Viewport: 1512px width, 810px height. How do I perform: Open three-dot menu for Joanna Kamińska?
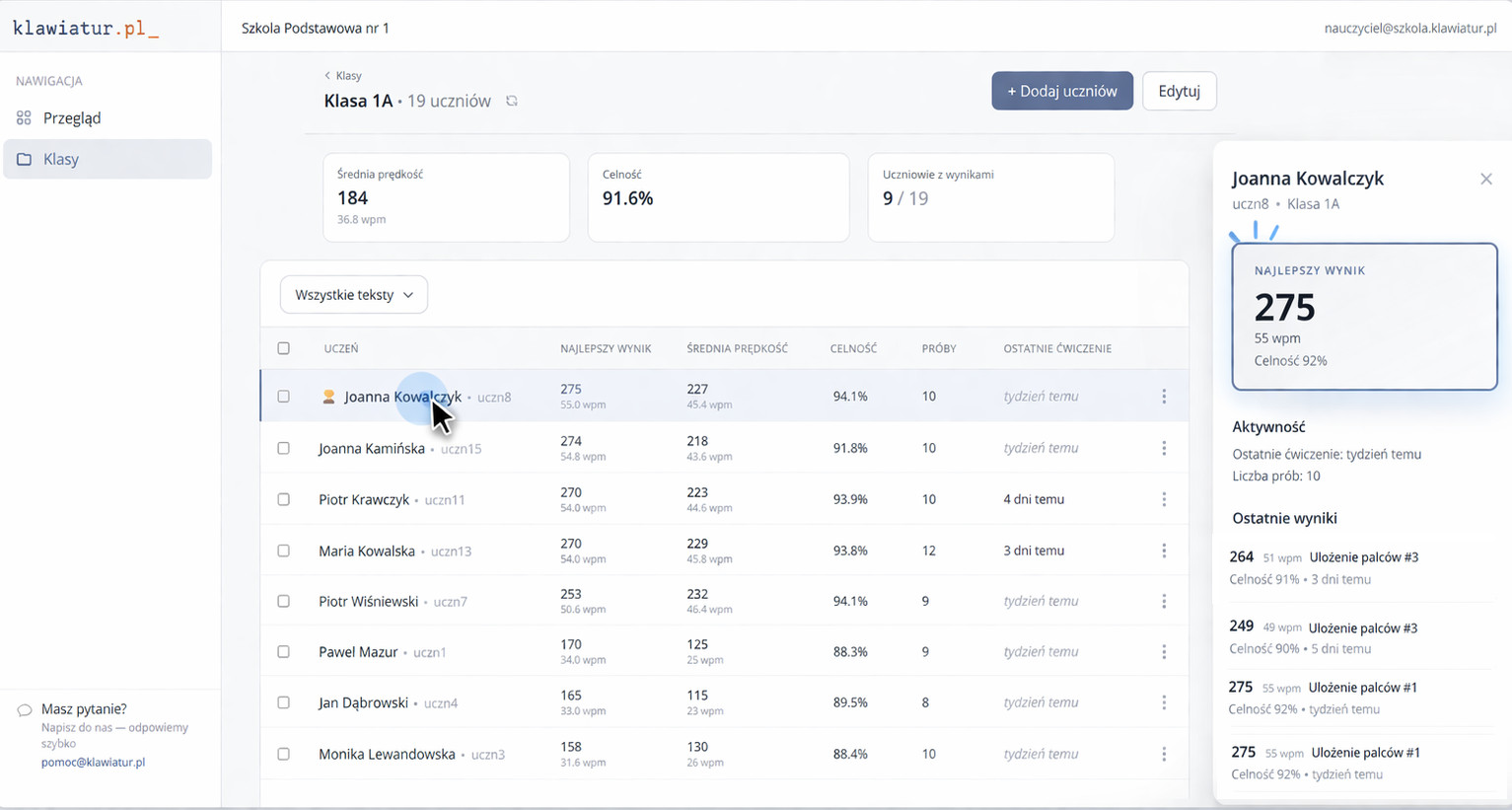click(1164, 448)
